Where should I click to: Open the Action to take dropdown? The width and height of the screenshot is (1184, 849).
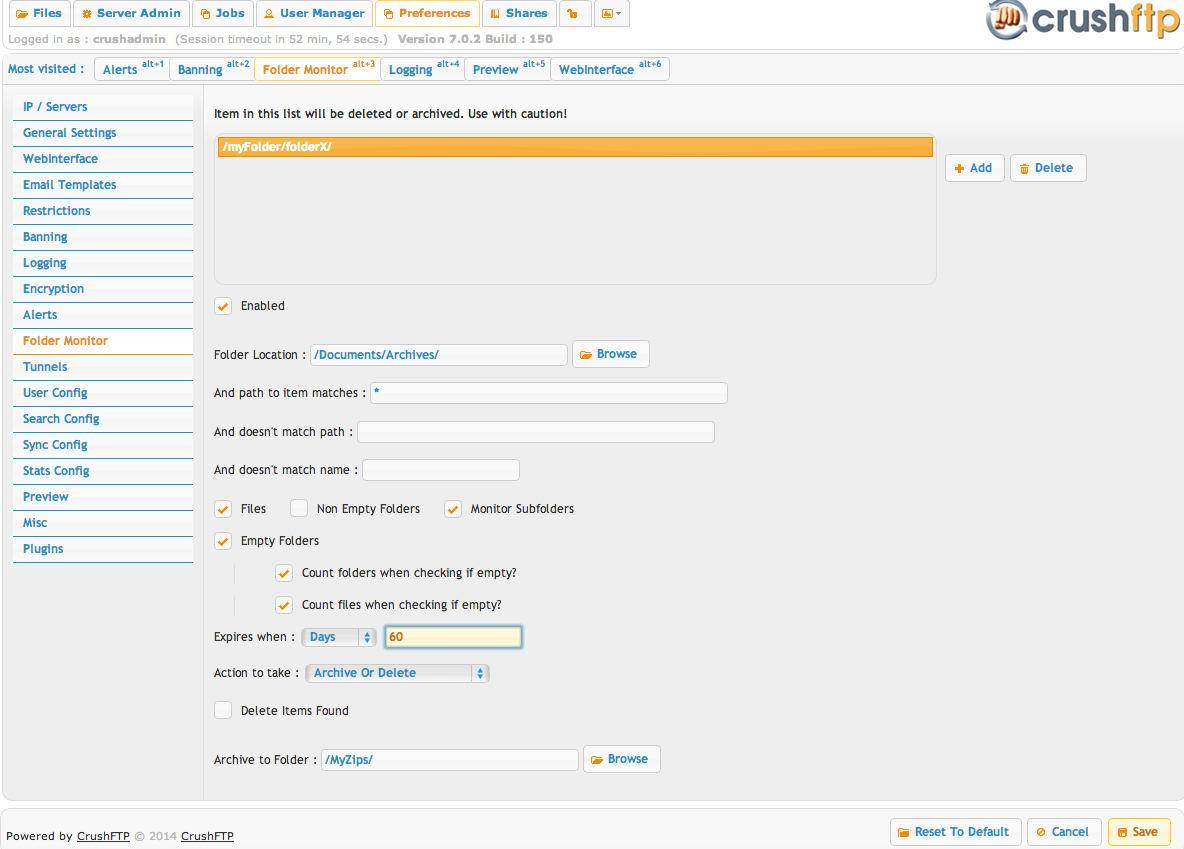396,672
